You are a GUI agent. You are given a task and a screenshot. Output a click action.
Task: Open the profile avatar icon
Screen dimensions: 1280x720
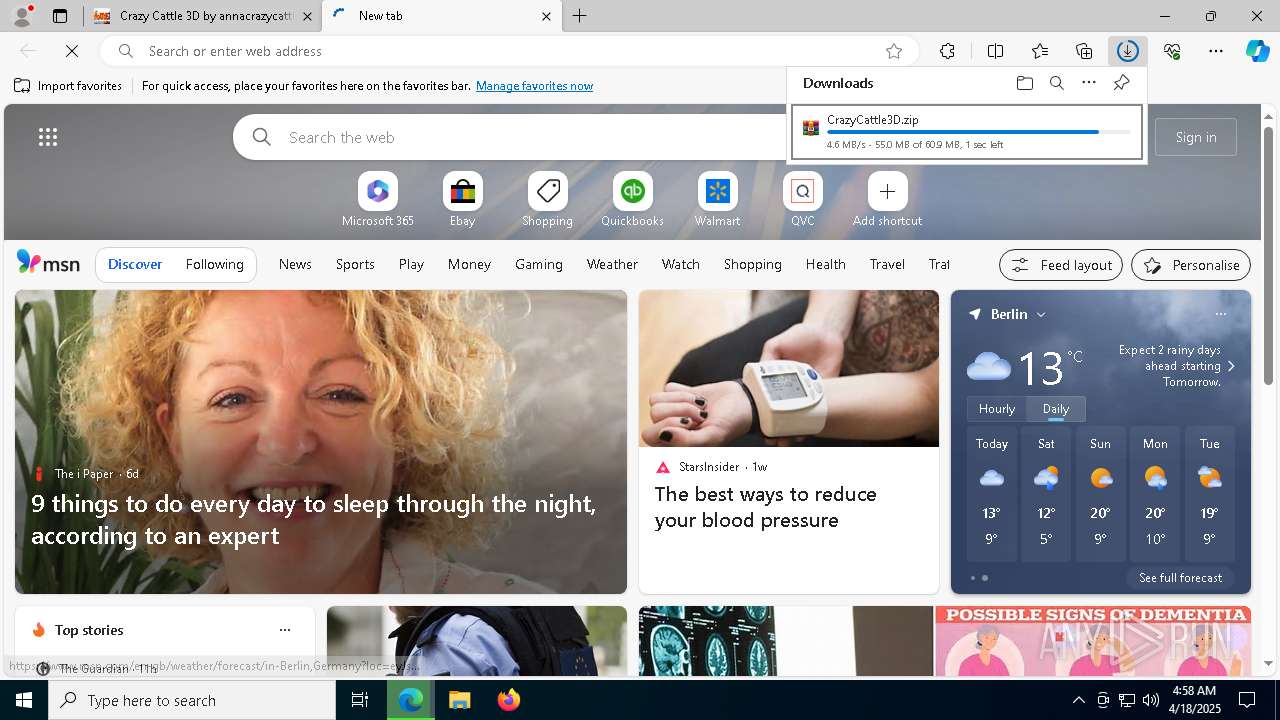21,16
